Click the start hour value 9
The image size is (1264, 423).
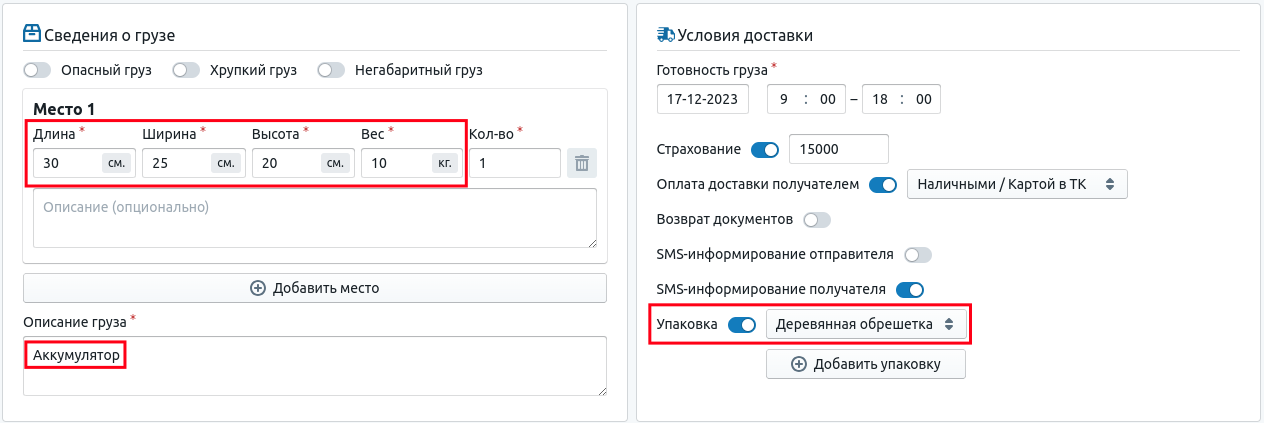(x=785, y=99)
